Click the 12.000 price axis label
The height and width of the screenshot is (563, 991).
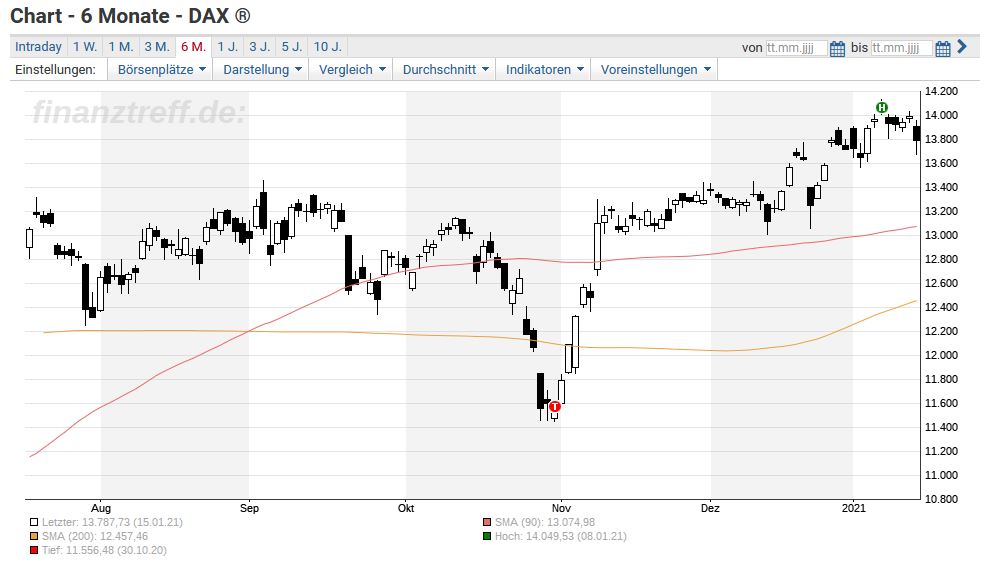point(941,355)
